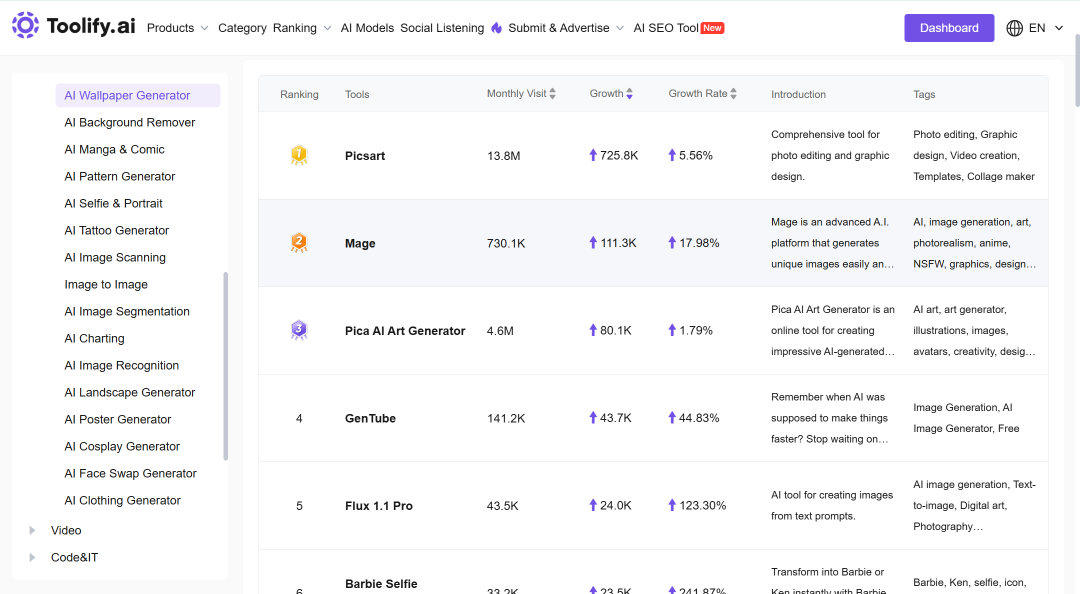
Task: Open Social Listening page
Action: click(x=442, y=28)
